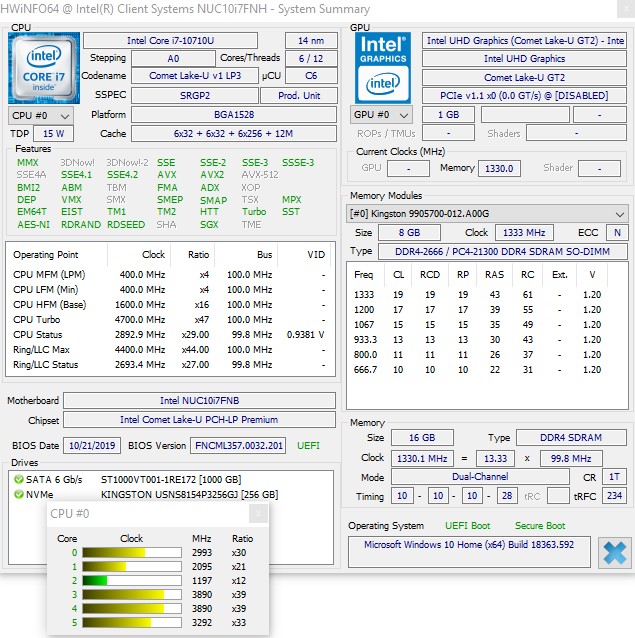Click the Intel Core i7-10710U name field
This screenshot has width=635, height=638.
point(170,41)
